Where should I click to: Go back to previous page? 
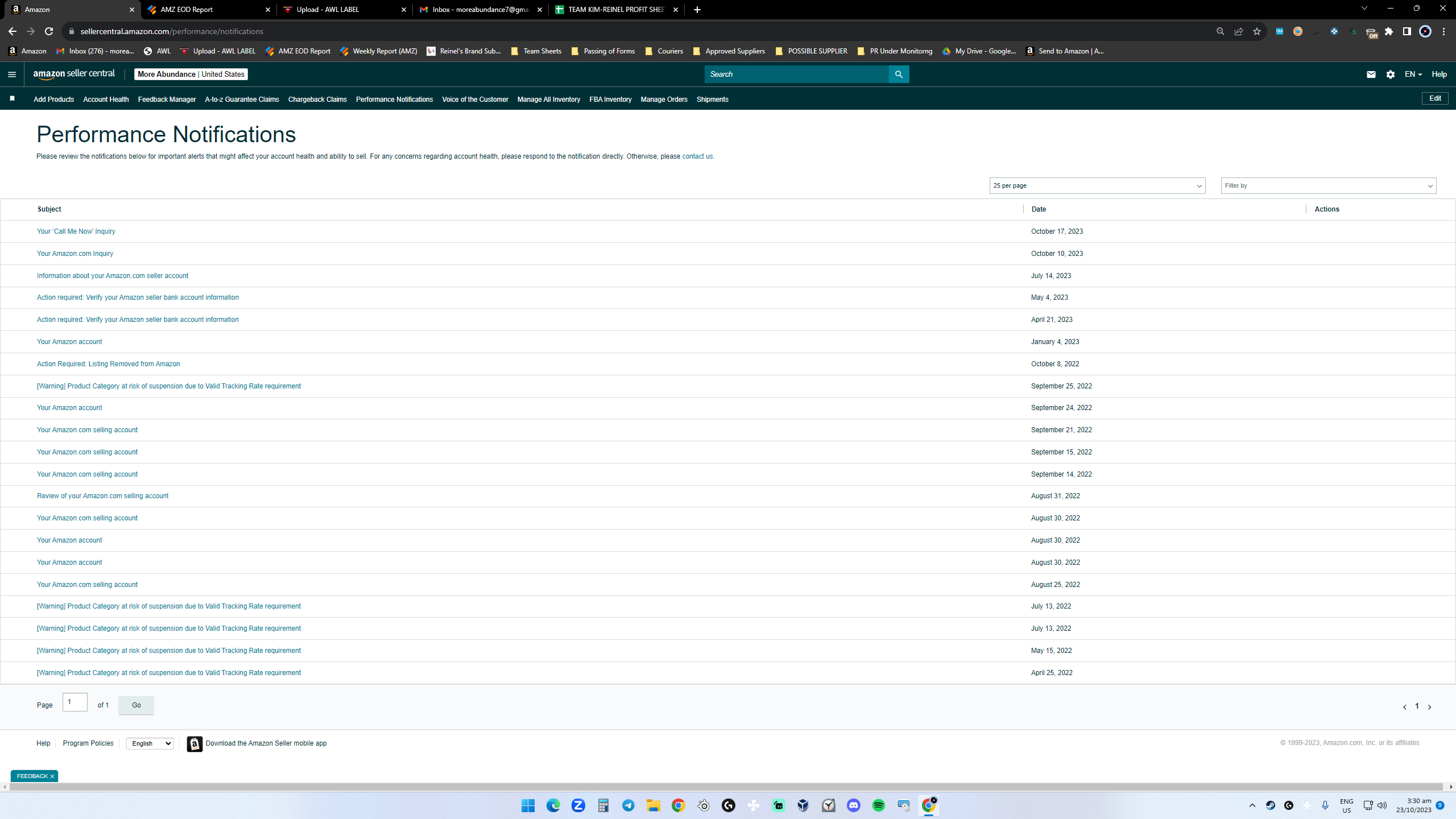coord(13,31)
